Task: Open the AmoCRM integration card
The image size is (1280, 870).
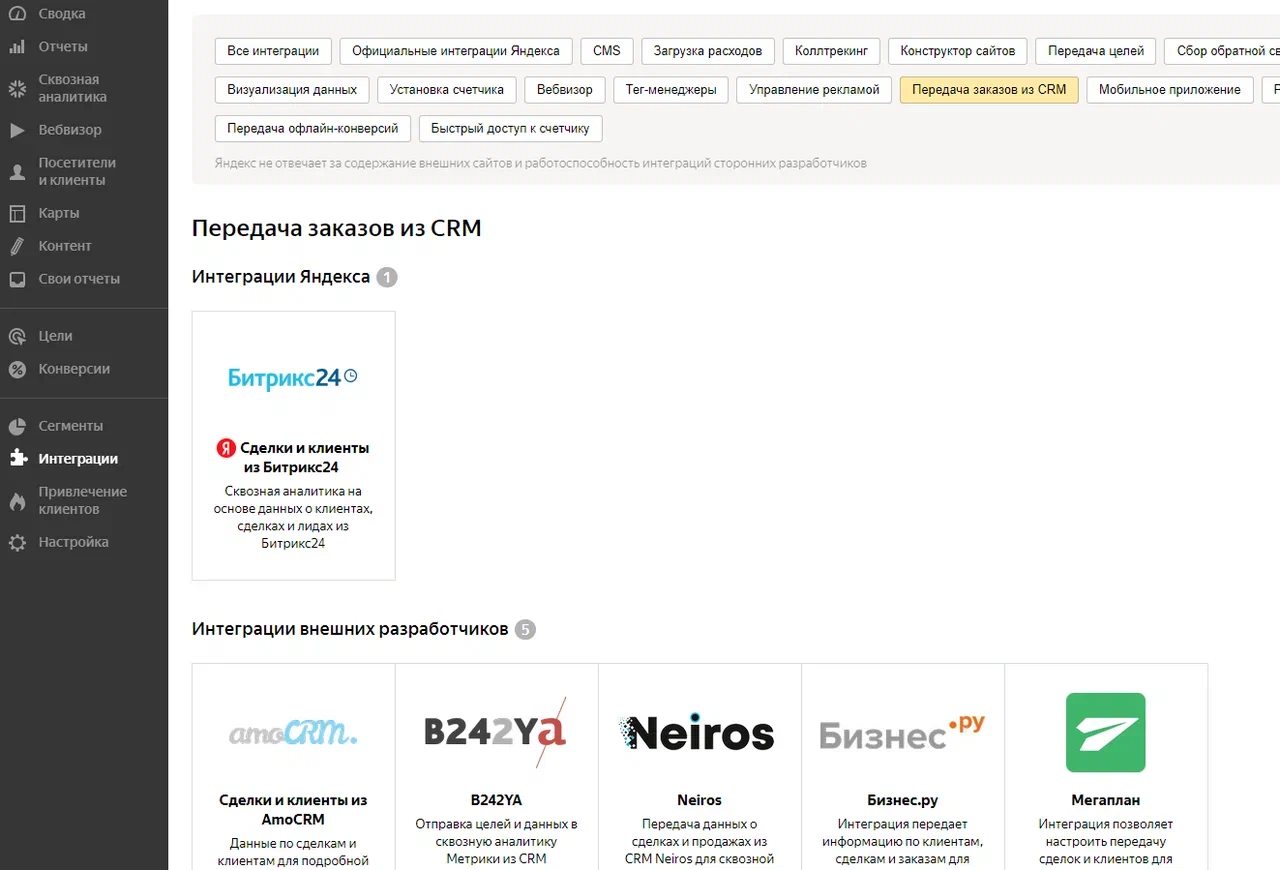Action: tap(293, 765)
